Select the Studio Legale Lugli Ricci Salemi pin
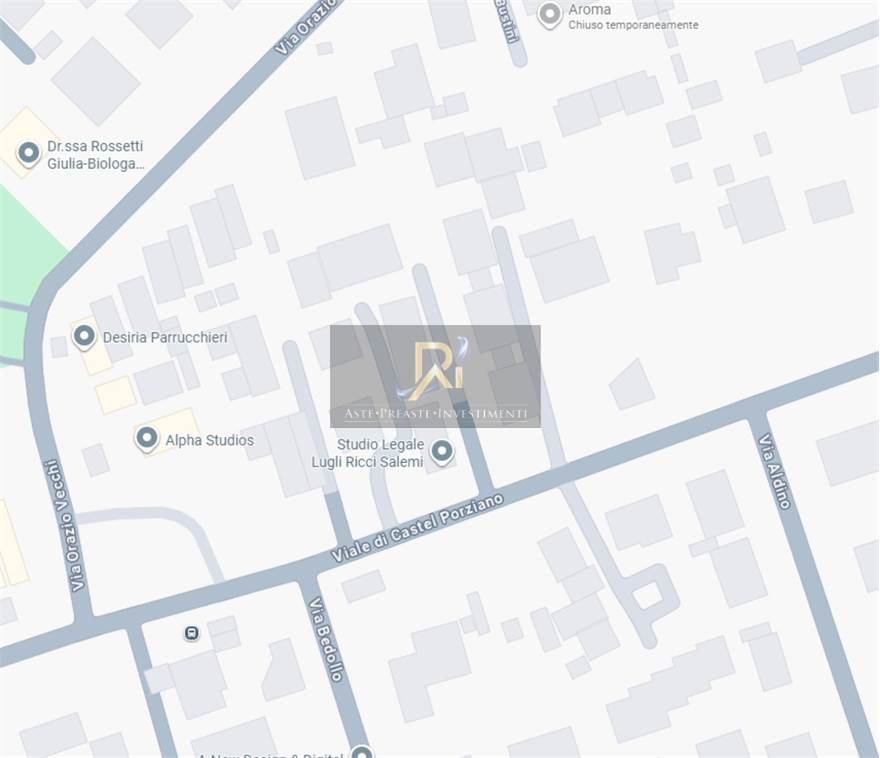The image size is (880, 758). click(441, 452)
